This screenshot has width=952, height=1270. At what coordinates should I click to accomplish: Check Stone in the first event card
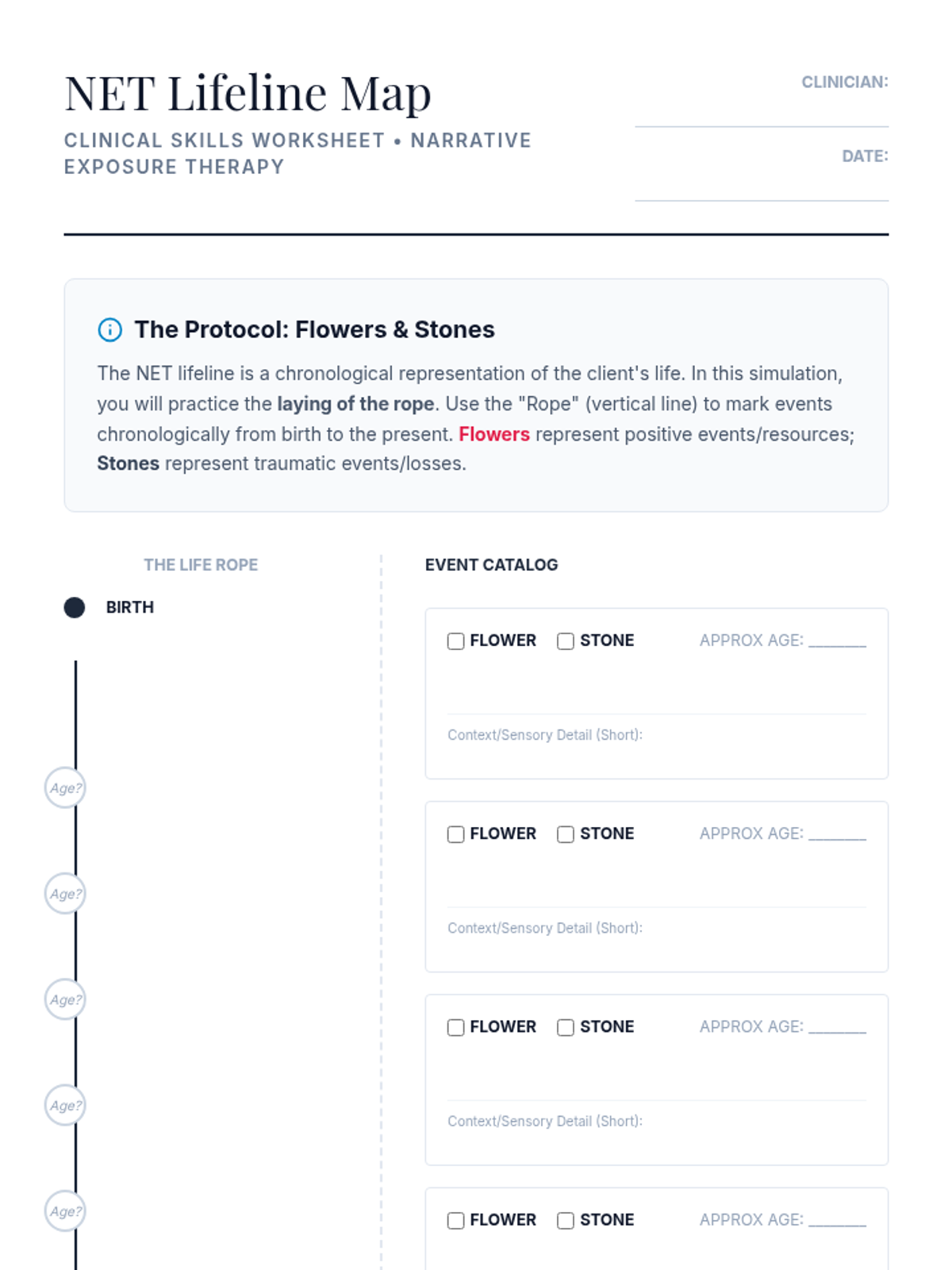566,641
